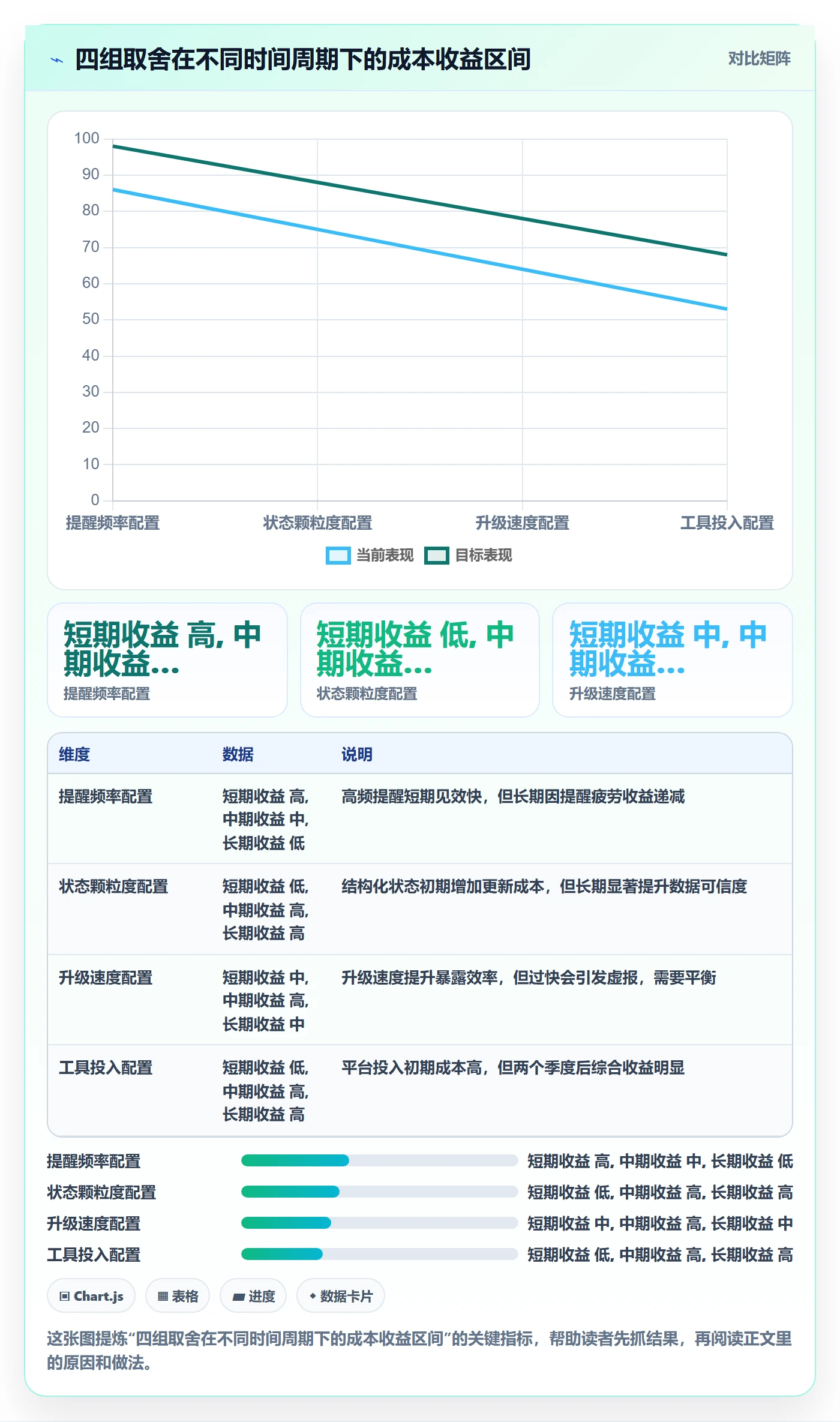Click the progress bar in the 提醒频率配置 row
The width and height of the screenshot is (840, 1422).
tap(379, 1160)
